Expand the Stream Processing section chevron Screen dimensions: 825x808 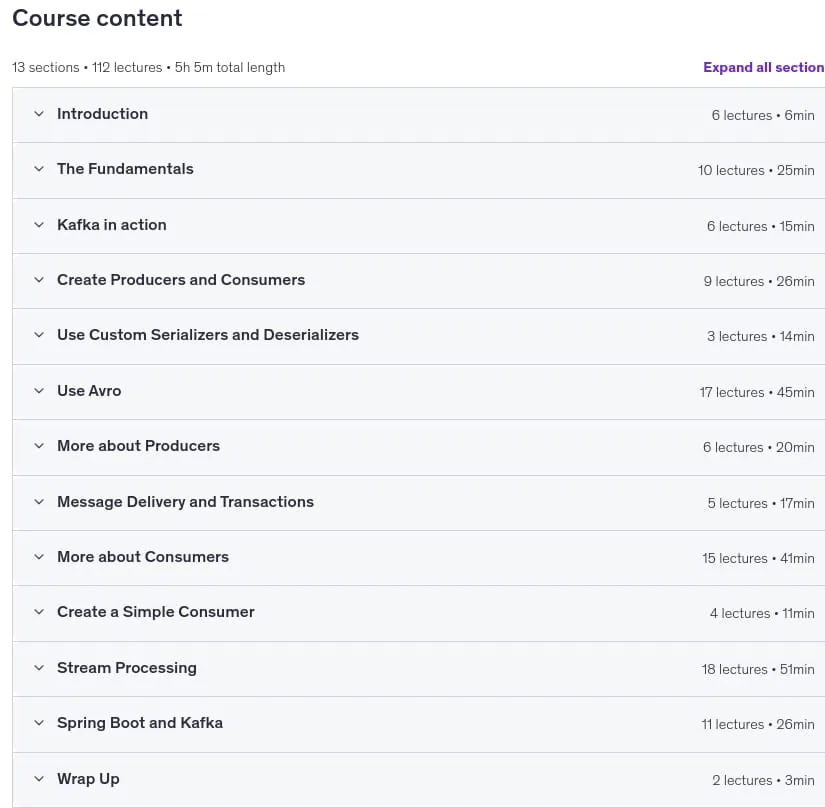coord(39,668)
